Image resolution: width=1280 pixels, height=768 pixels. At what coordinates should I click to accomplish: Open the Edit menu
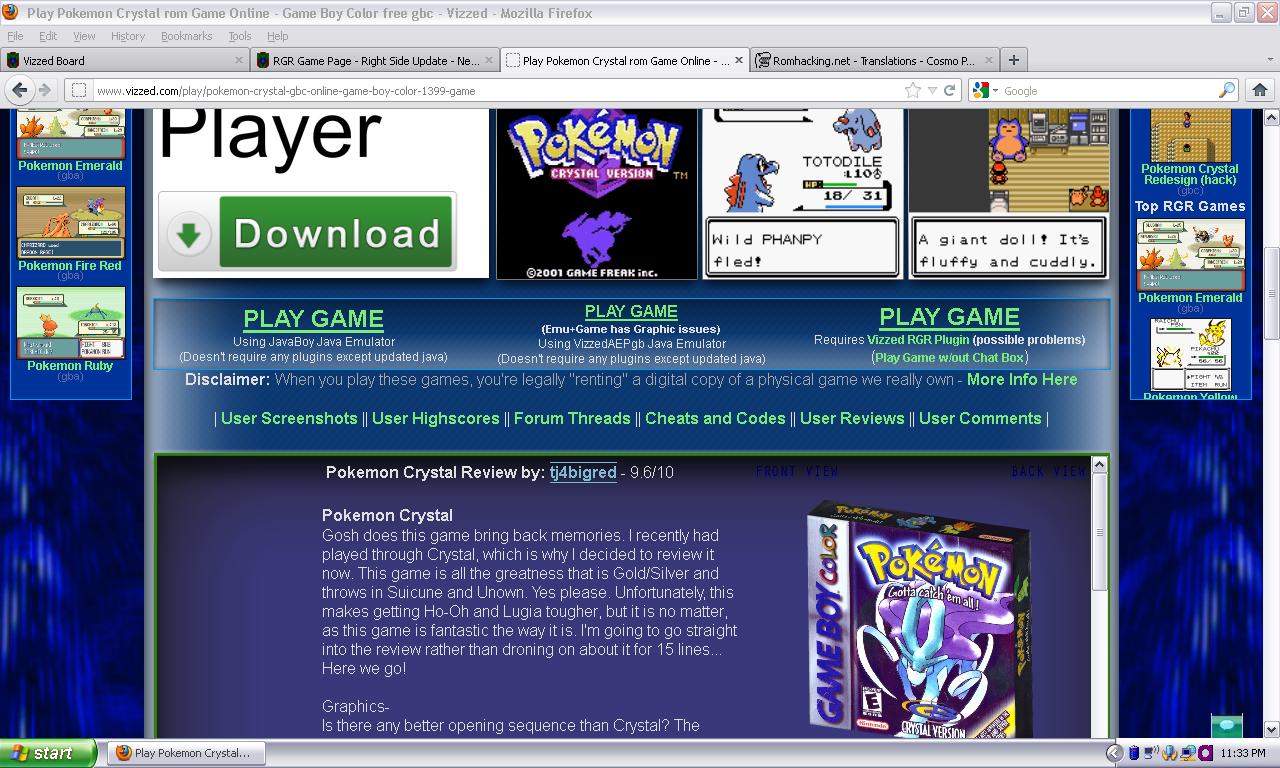pos(48,36)
